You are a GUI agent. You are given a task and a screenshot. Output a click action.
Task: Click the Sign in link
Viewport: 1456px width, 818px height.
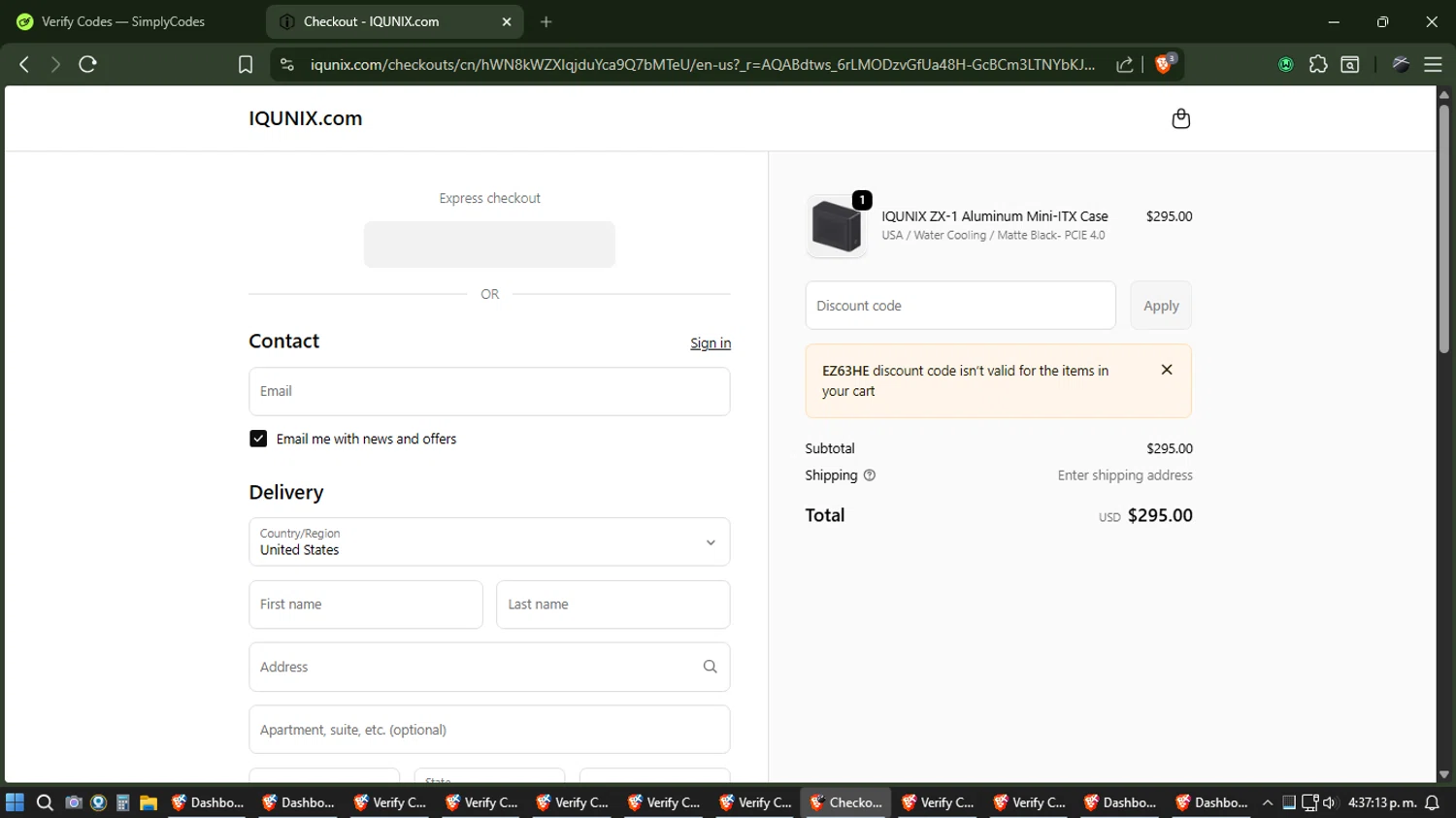coord(711,344)
